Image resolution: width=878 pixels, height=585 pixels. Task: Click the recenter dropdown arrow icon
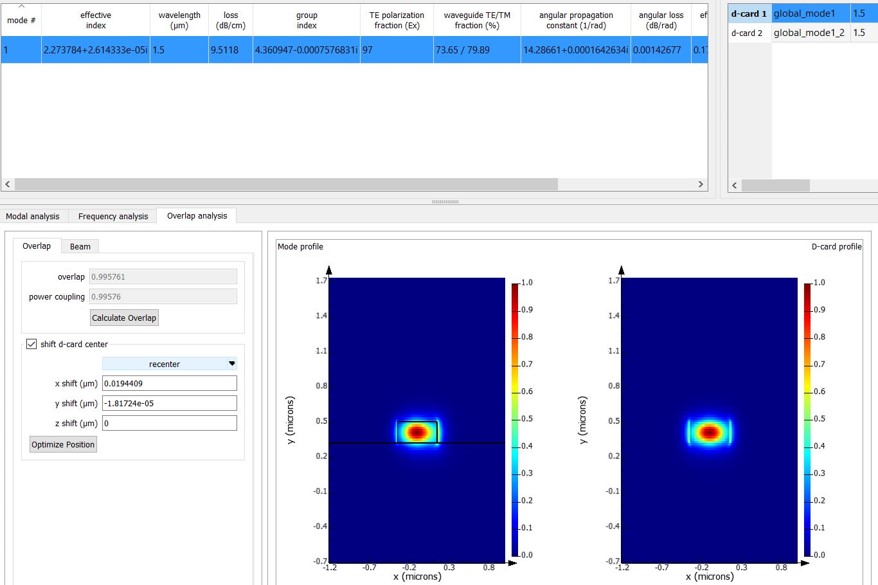tap(230, 362)
